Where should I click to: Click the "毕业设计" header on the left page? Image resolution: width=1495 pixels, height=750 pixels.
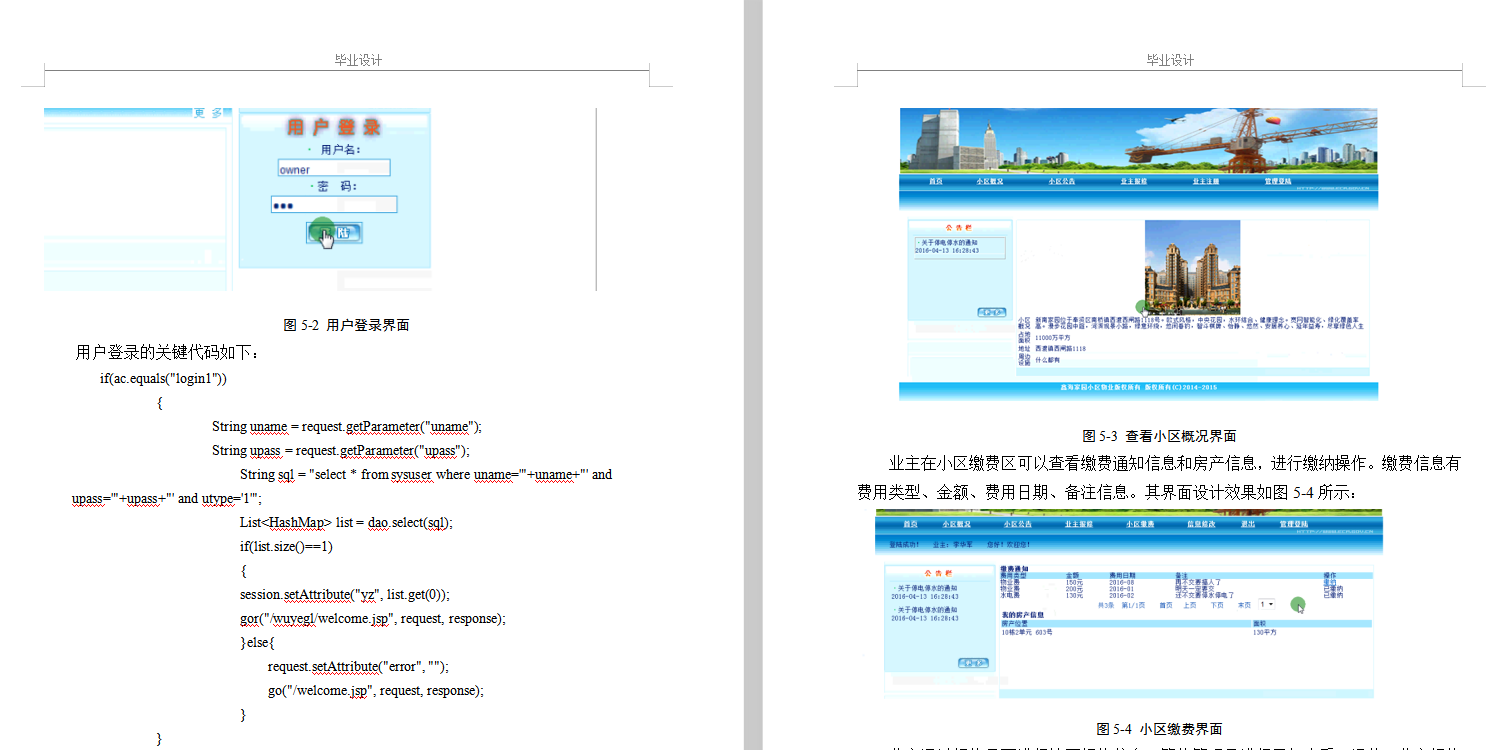point(358,60)
